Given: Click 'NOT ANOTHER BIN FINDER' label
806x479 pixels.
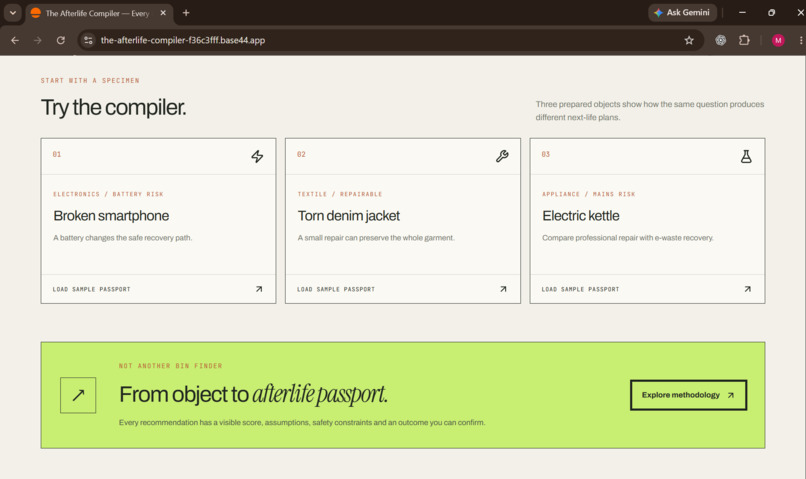Looking at the screenshot, I should pos(171,366).
